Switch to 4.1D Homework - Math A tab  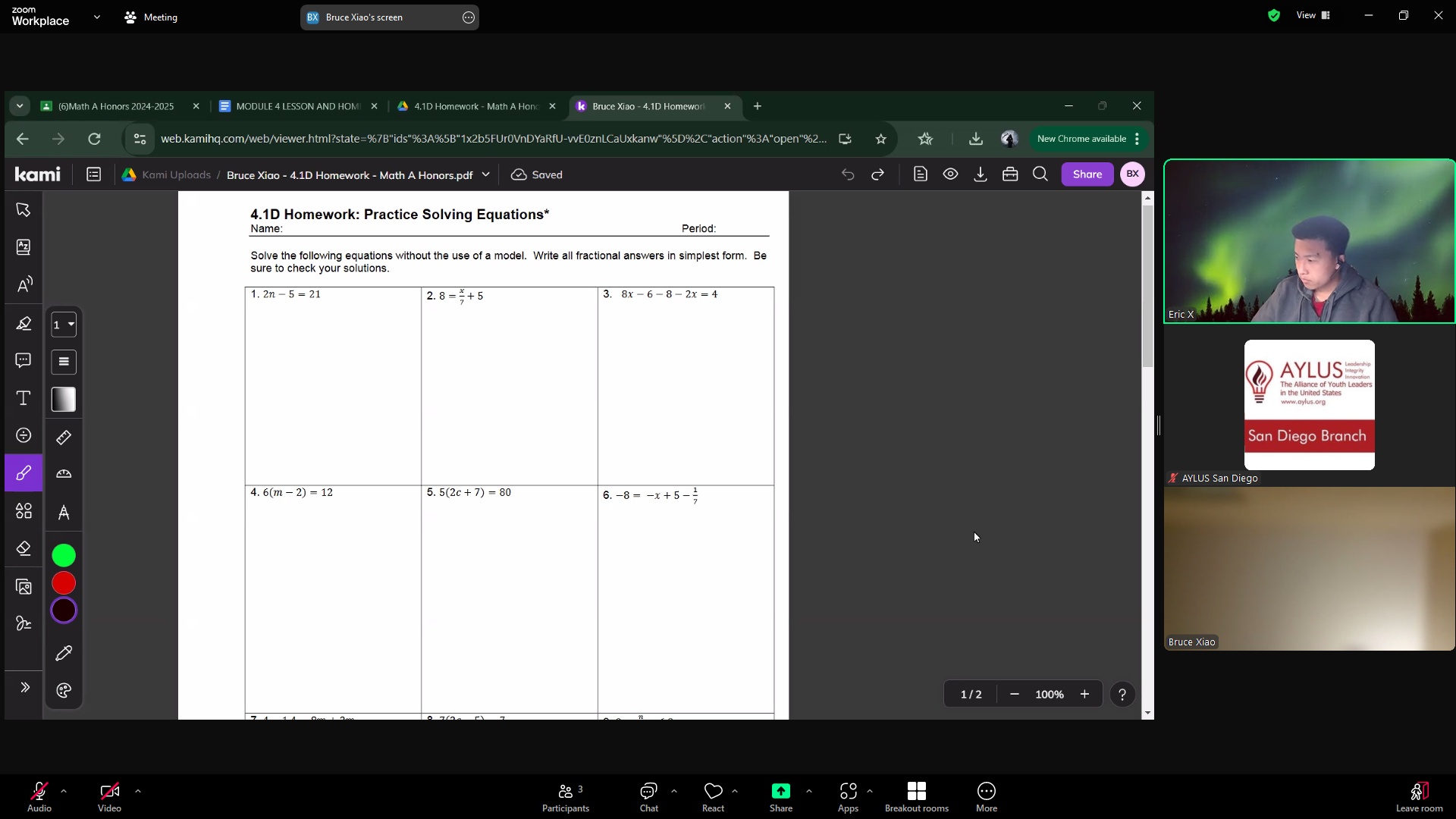475,106
